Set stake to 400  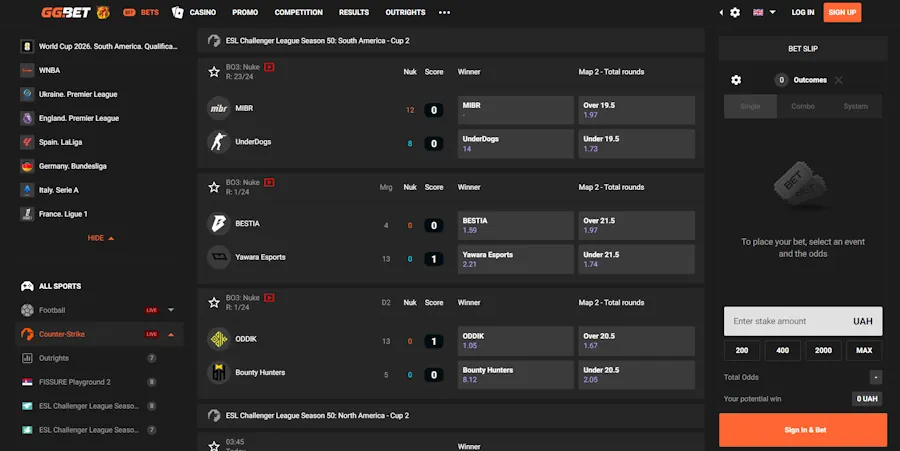[782, 350]
